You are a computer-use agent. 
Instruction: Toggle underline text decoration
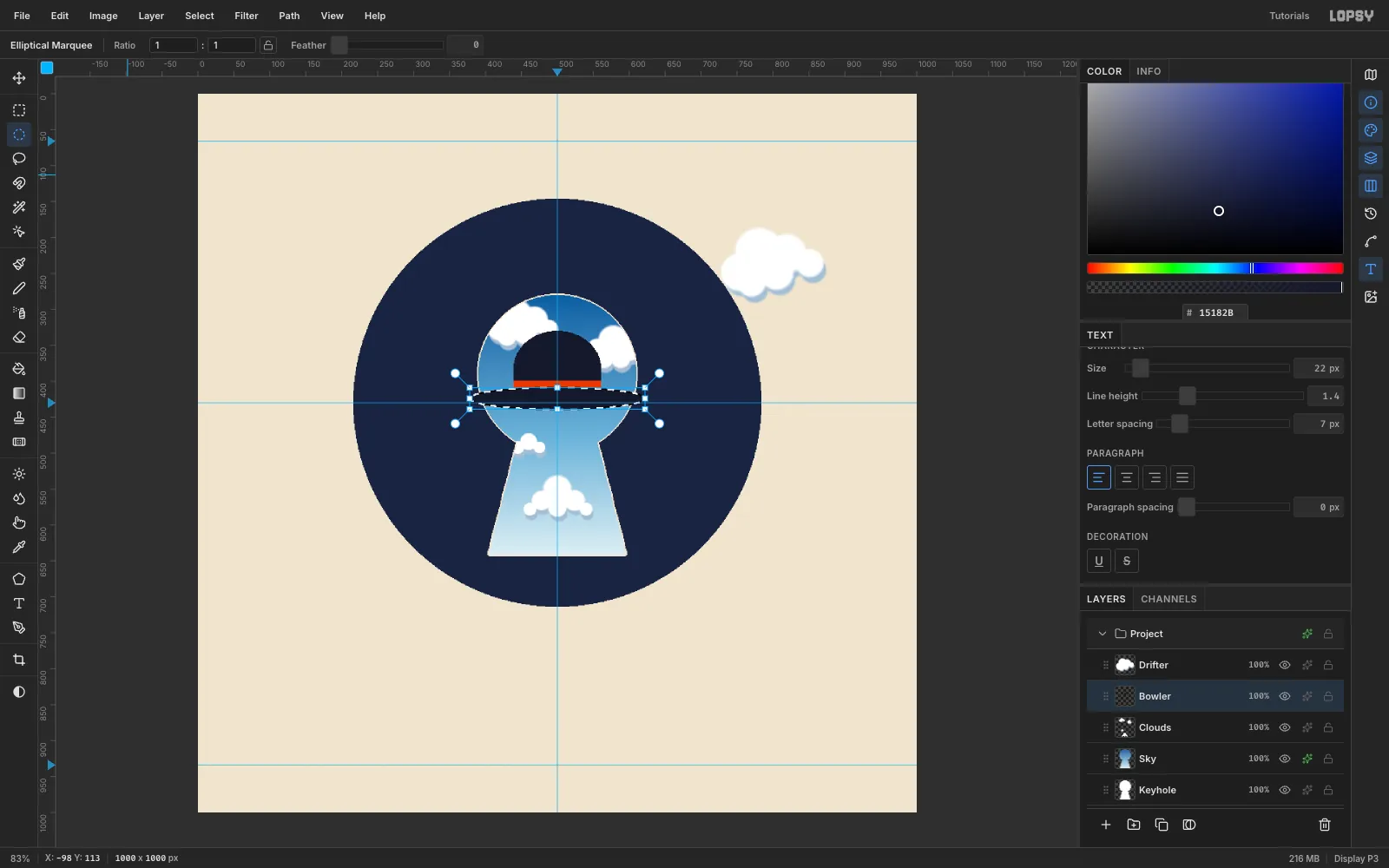pyautogui.click(x=1099, y=561)
